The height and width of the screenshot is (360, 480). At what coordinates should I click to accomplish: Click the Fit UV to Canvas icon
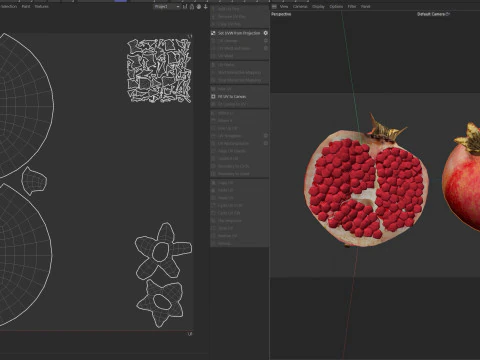click(x=213, y=96)
